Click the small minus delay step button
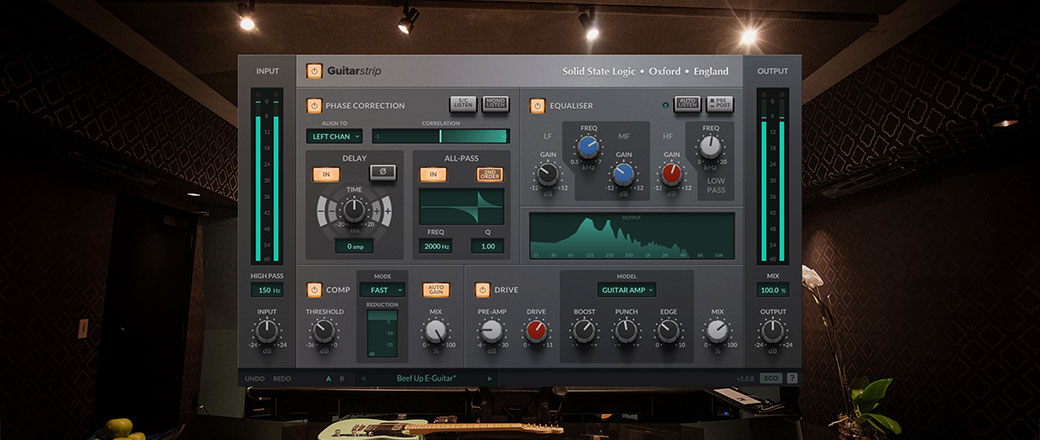Image resolution: width=1040 pixels, height=440 pixels. [x=333, y=212]
